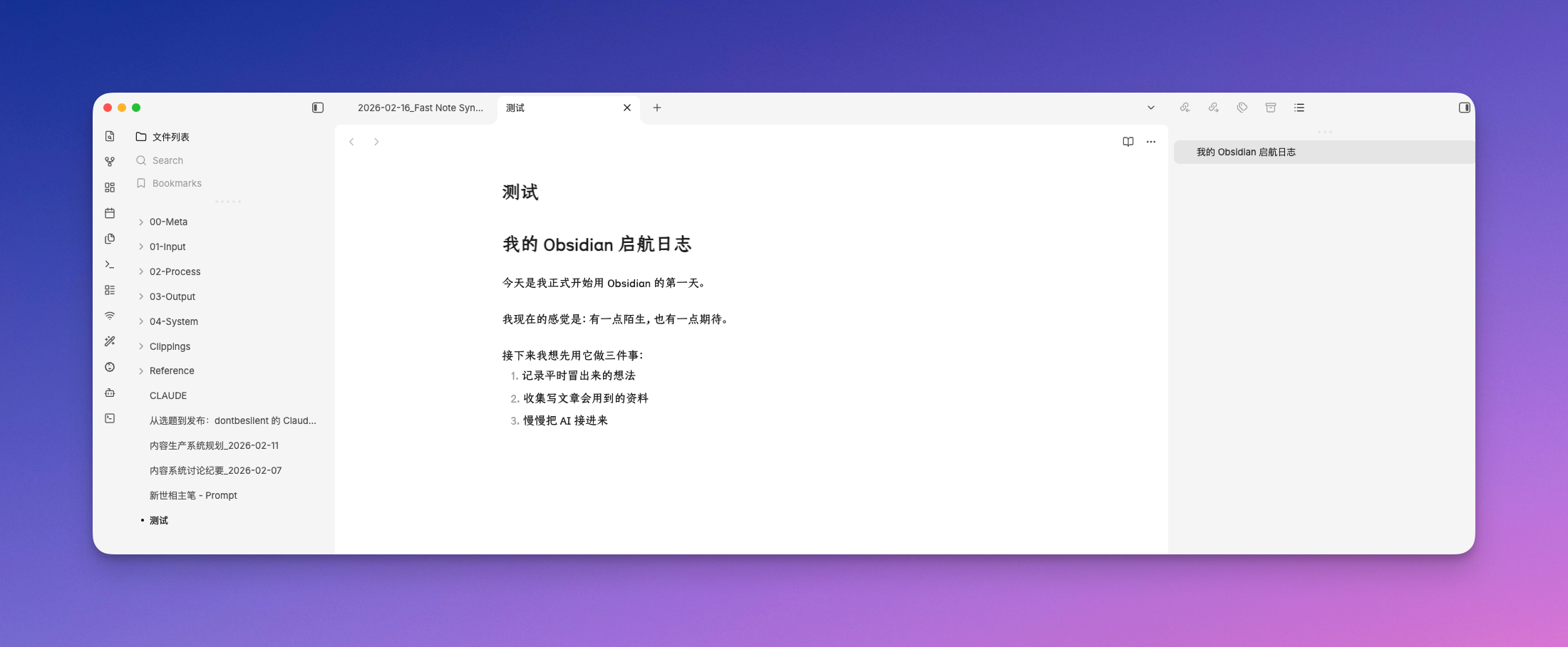Image resolution: width=1568 pixels, height=647 pixels.
Task: Open the tab list dropdown chevron
Action: (1150, 108)
